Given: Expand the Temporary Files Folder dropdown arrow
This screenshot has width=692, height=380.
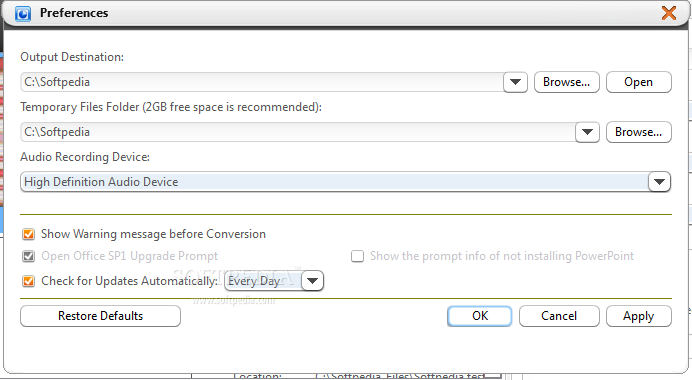Looking at the screenshot, I should click(587, 132).
